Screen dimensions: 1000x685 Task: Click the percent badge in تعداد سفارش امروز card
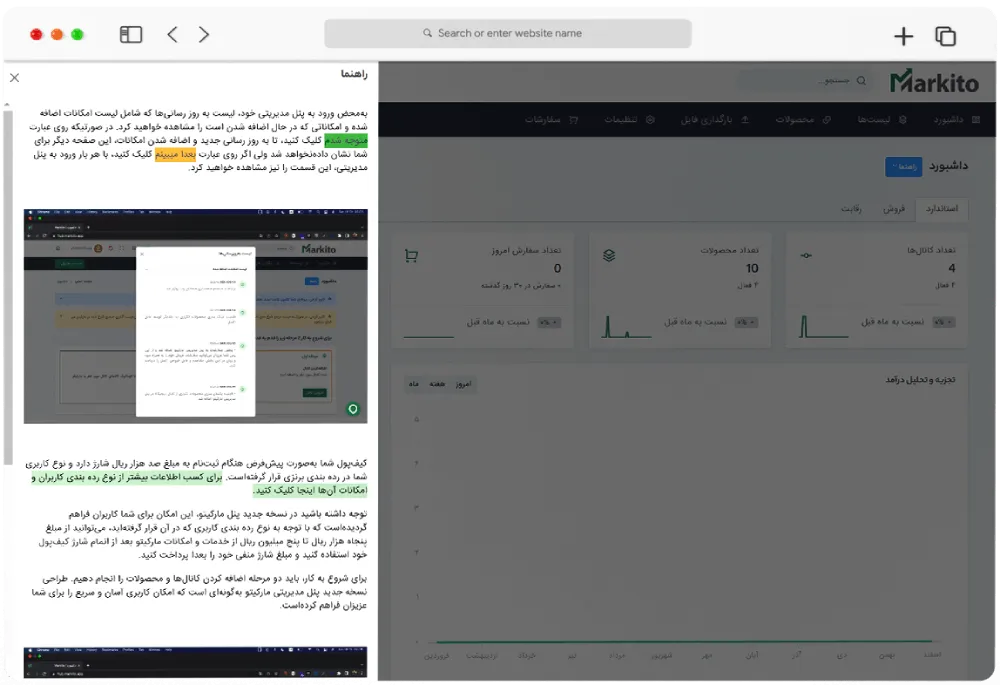tap(548, 322)
